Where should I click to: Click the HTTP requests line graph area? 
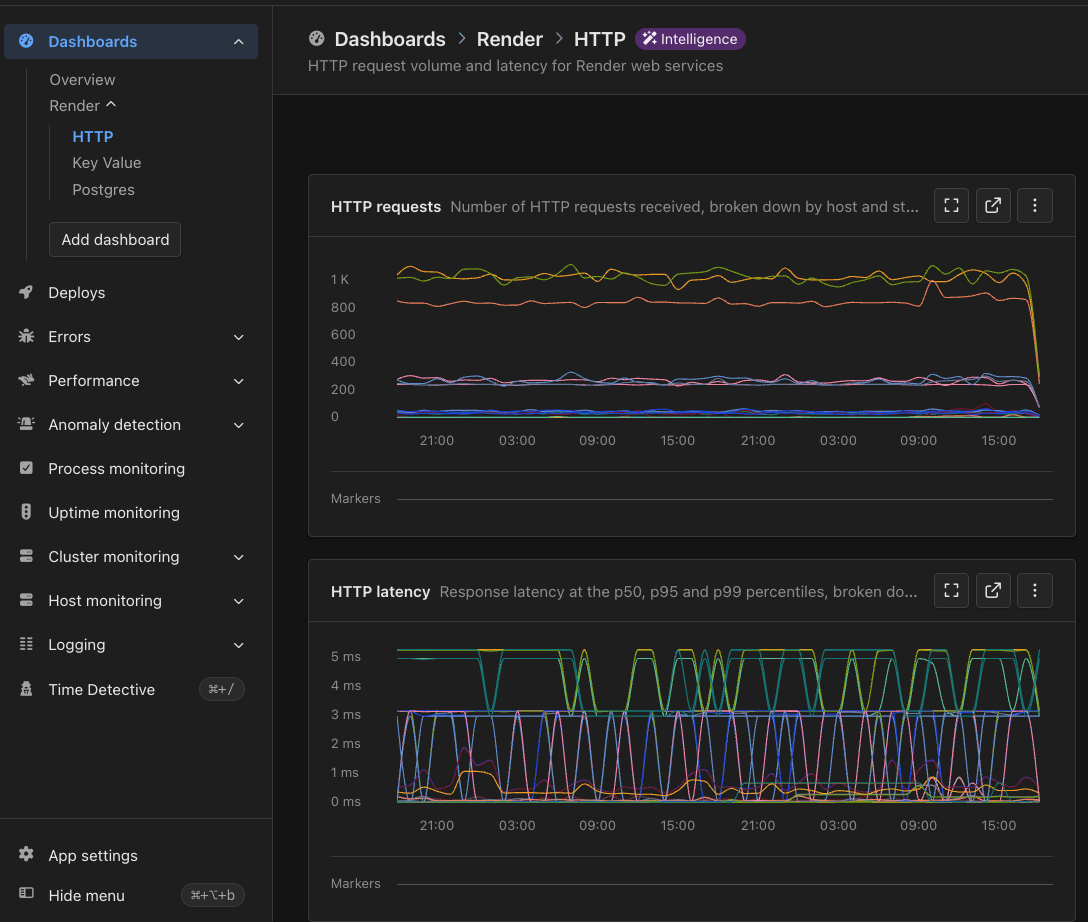pyautogui.click(x=718, y=341)
